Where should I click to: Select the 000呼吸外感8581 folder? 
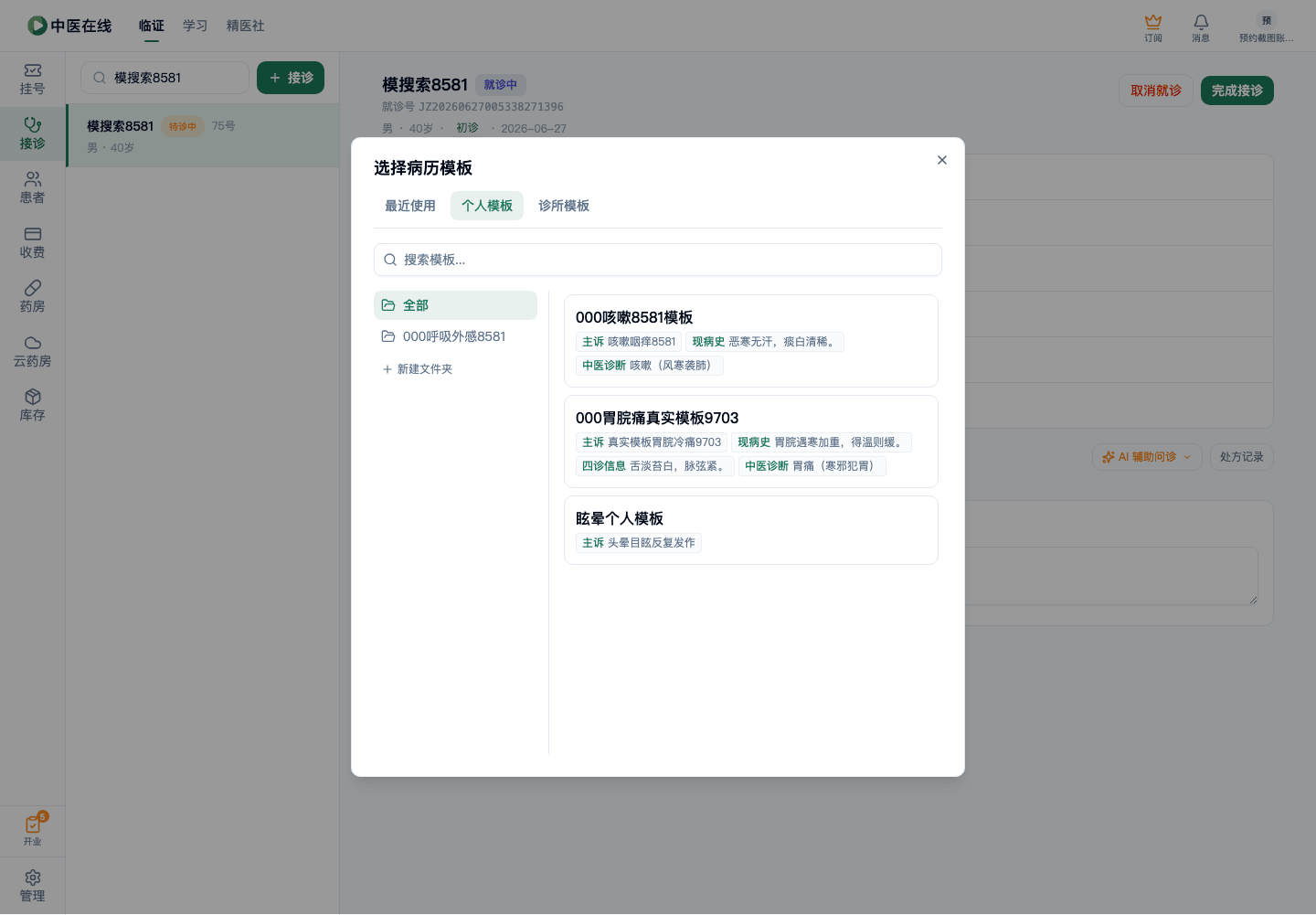coord(455,336)
